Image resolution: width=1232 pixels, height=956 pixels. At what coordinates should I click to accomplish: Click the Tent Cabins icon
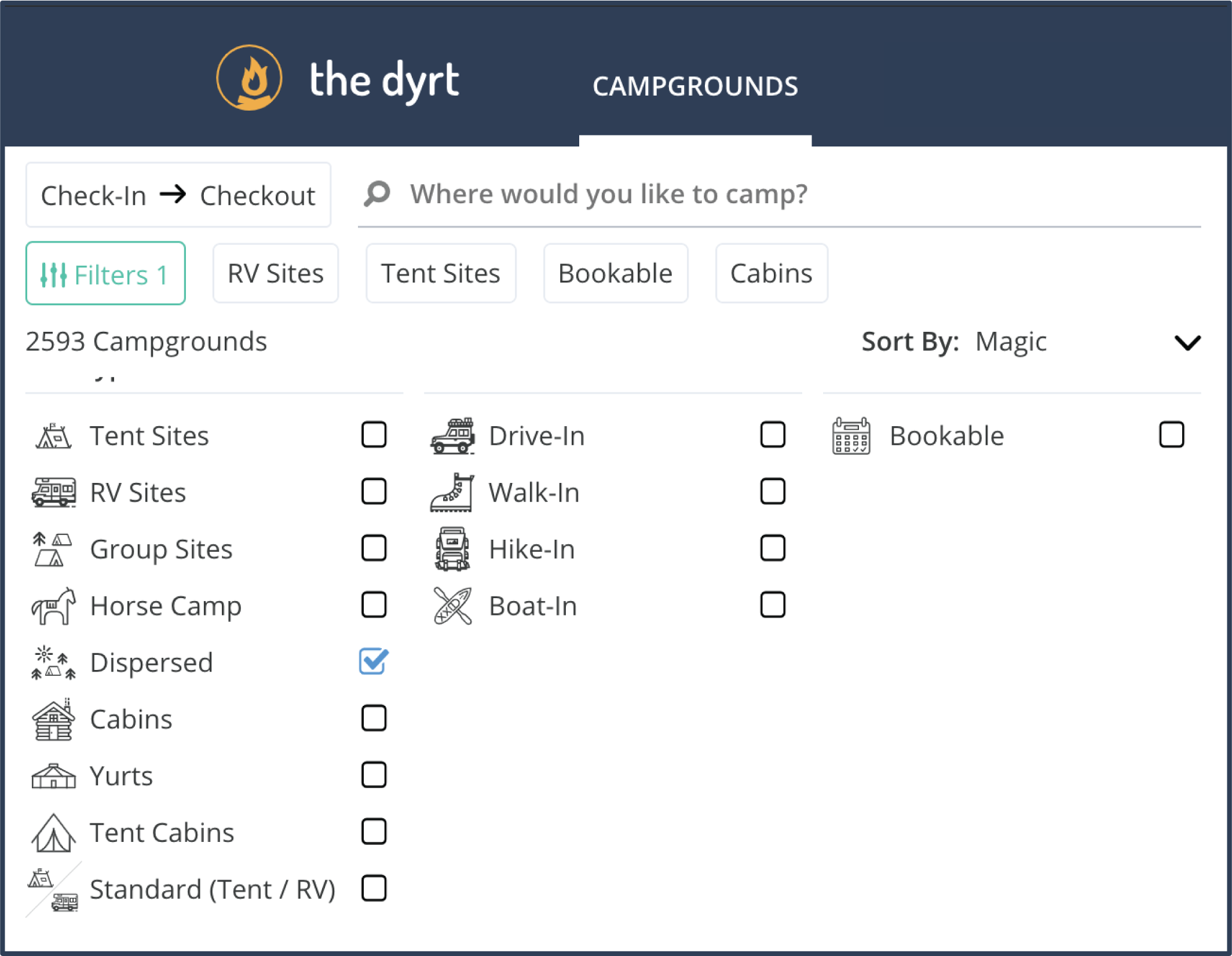tap(53, 833)
